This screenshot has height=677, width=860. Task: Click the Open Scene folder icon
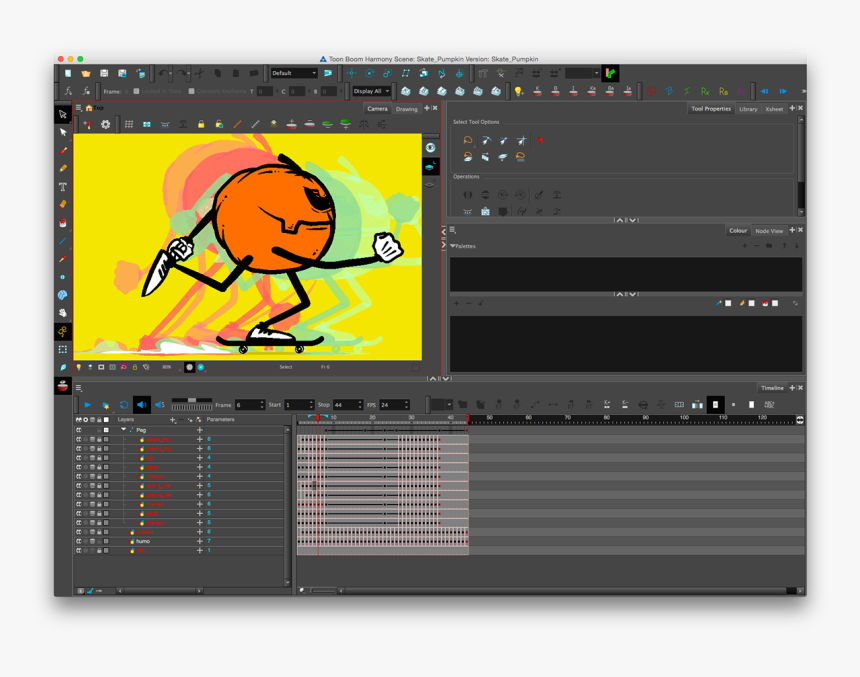[86, 74]
